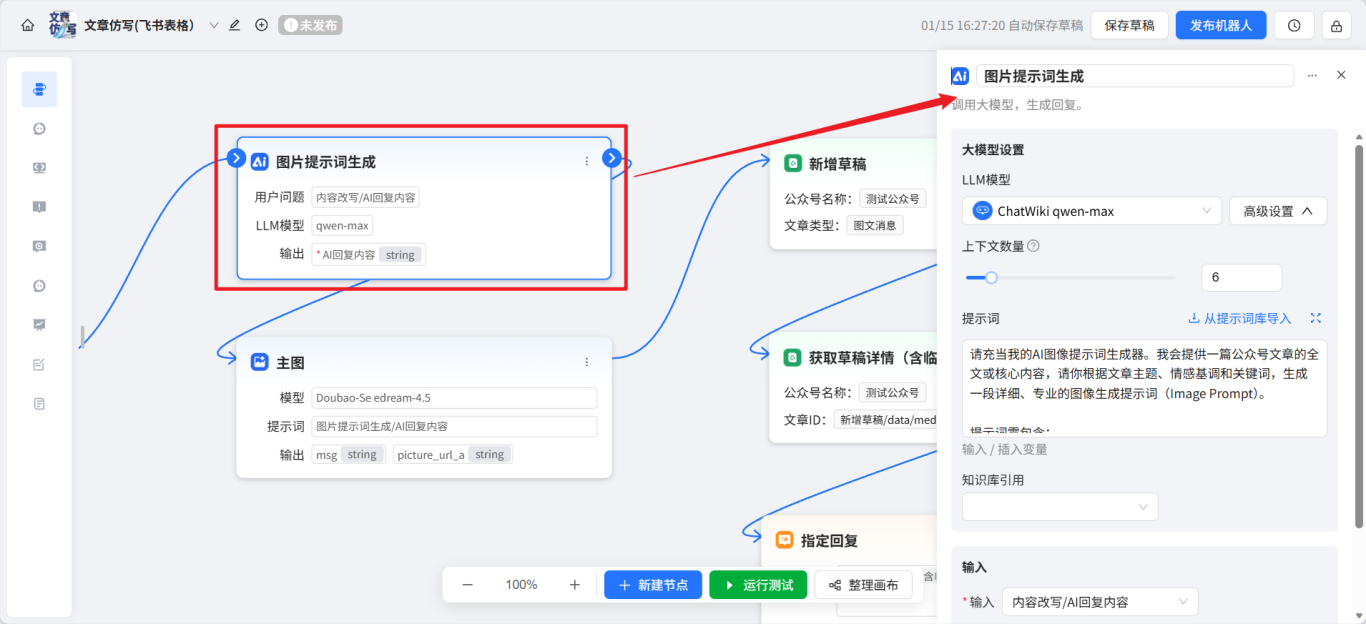Click the chart icon in the left sidebar
The image size is (1366, 624).
(39, 324)
